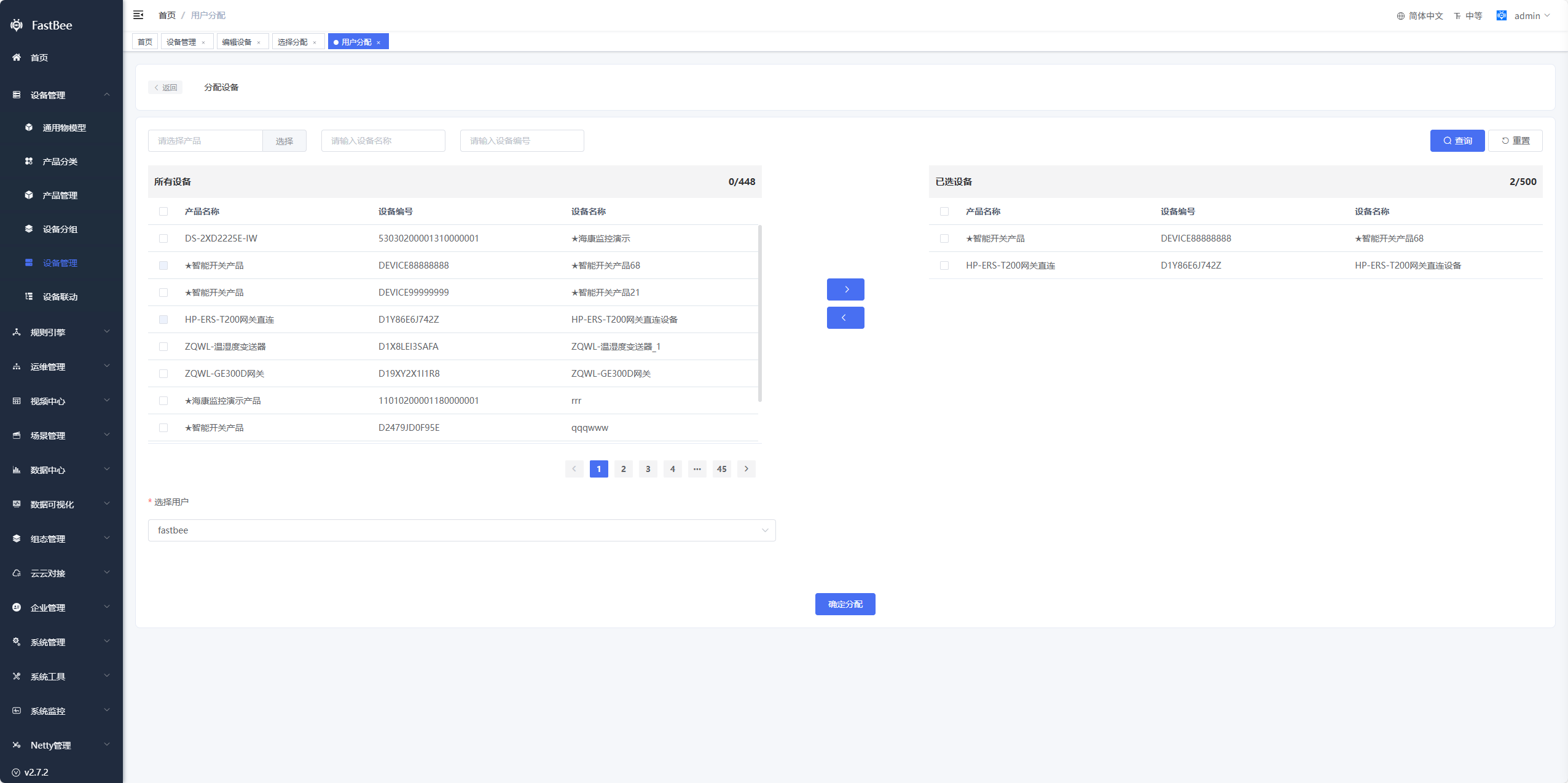
Task: Check the DS-2XD2225E-IW device row checkbox
Action: 163,238
